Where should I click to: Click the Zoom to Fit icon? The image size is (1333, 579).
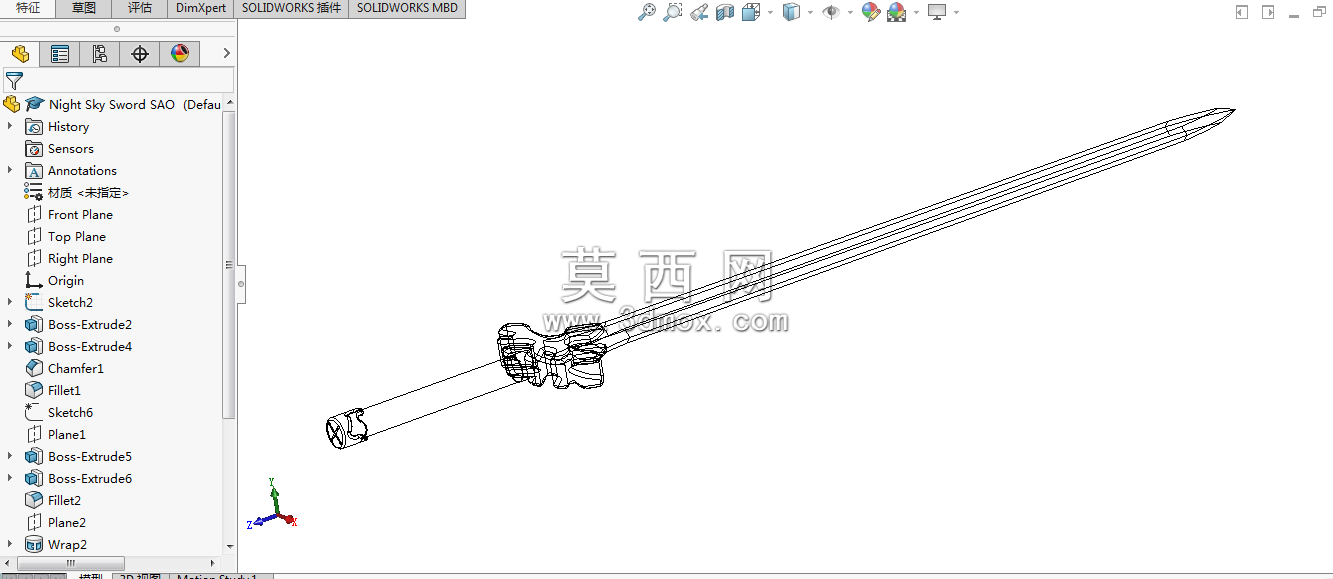[x=647, y=12]
